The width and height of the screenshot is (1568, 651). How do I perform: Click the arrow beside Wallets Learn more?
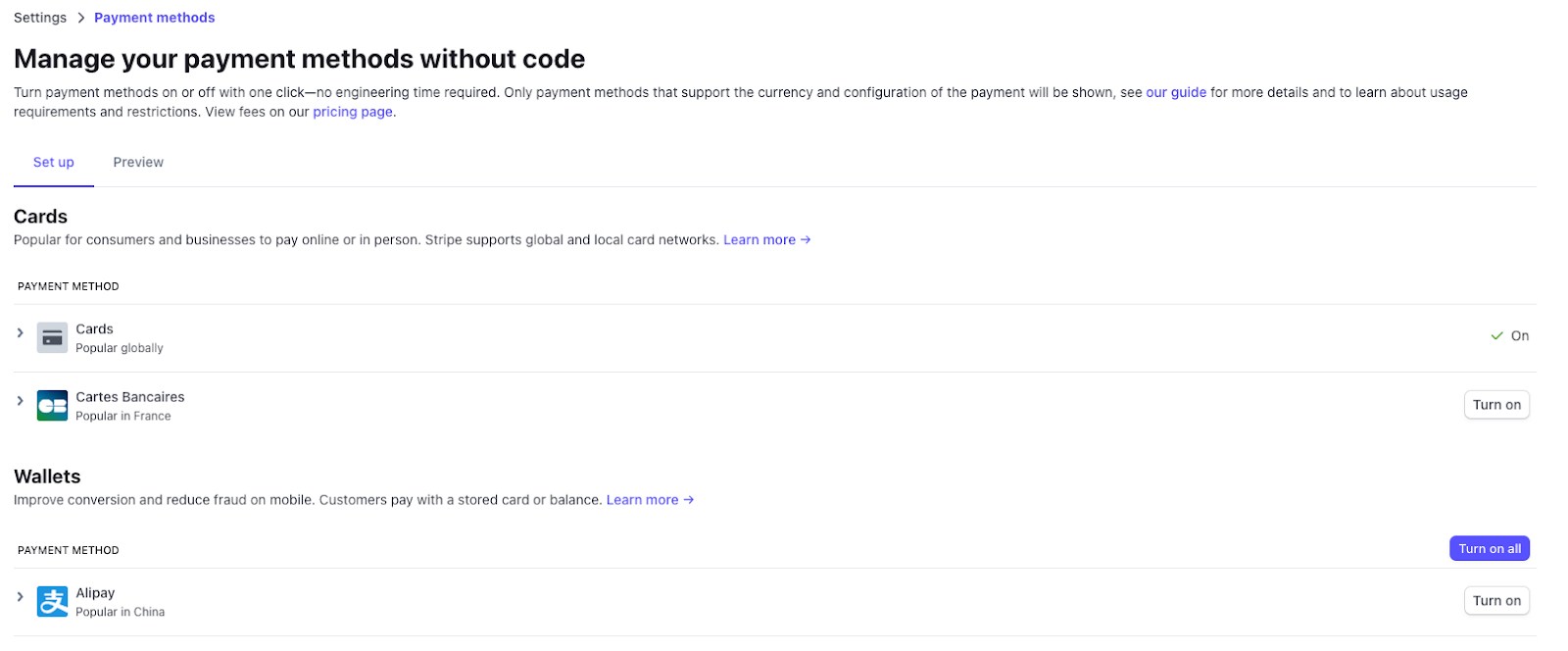pyautogui.click(x=689, y=500)
